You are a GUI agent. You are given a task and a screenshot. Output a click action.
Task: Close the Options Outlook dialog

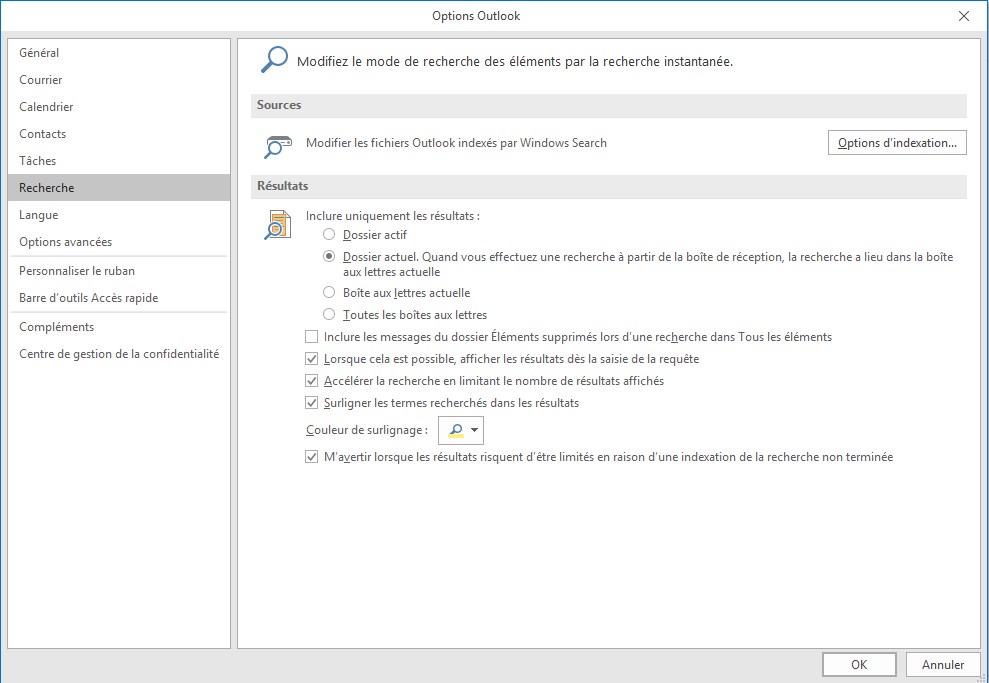[964, 16]
